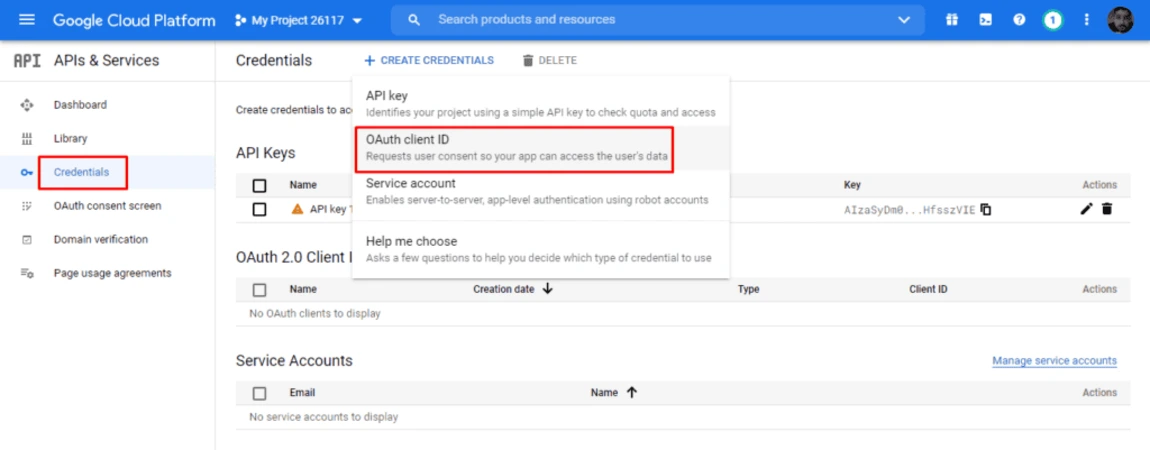Open the hamburger navigation menu
The width and height of the screenshot is (1150, 450).
26,20
